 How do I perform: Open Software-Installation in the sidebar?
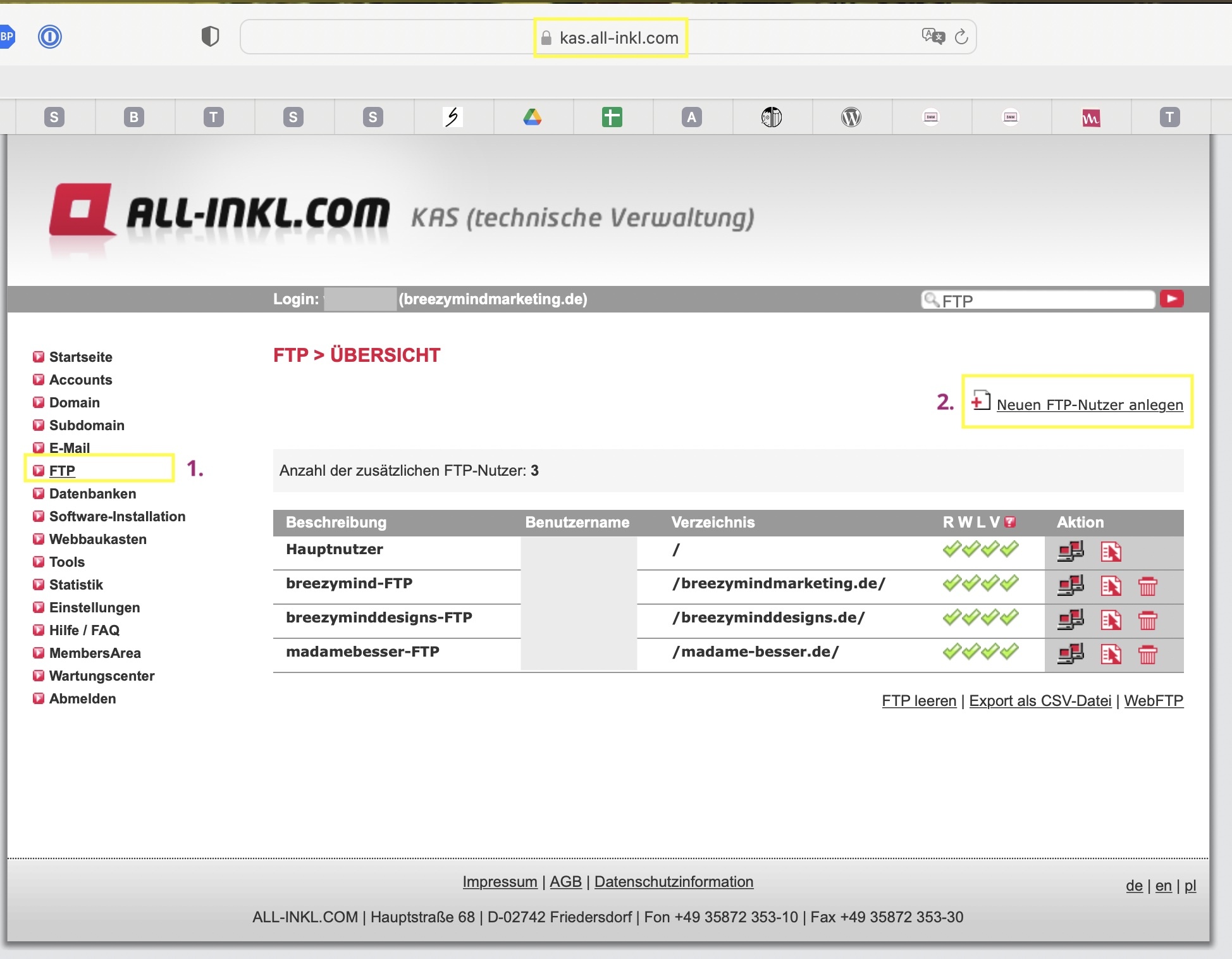click(118, 516)
